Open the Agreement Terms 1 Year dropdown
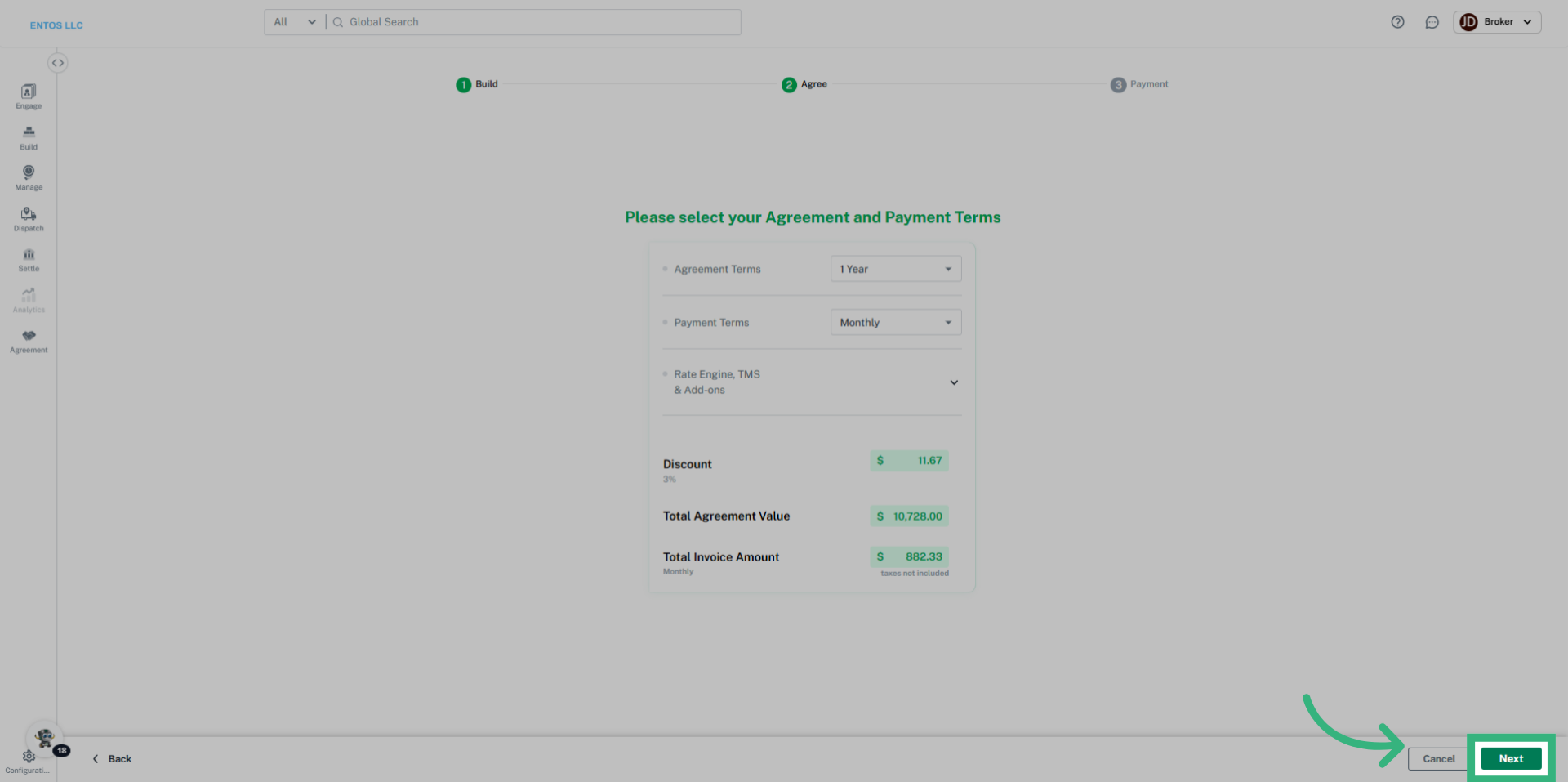The image size is (1568, 782). tap(895, 269)
